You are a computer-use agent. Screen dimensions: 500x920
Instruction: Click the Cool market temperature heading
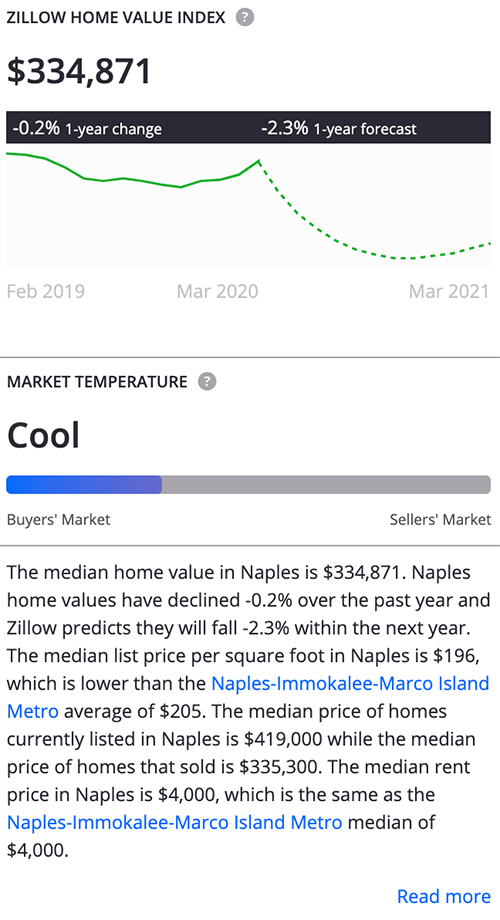point(43,435)
